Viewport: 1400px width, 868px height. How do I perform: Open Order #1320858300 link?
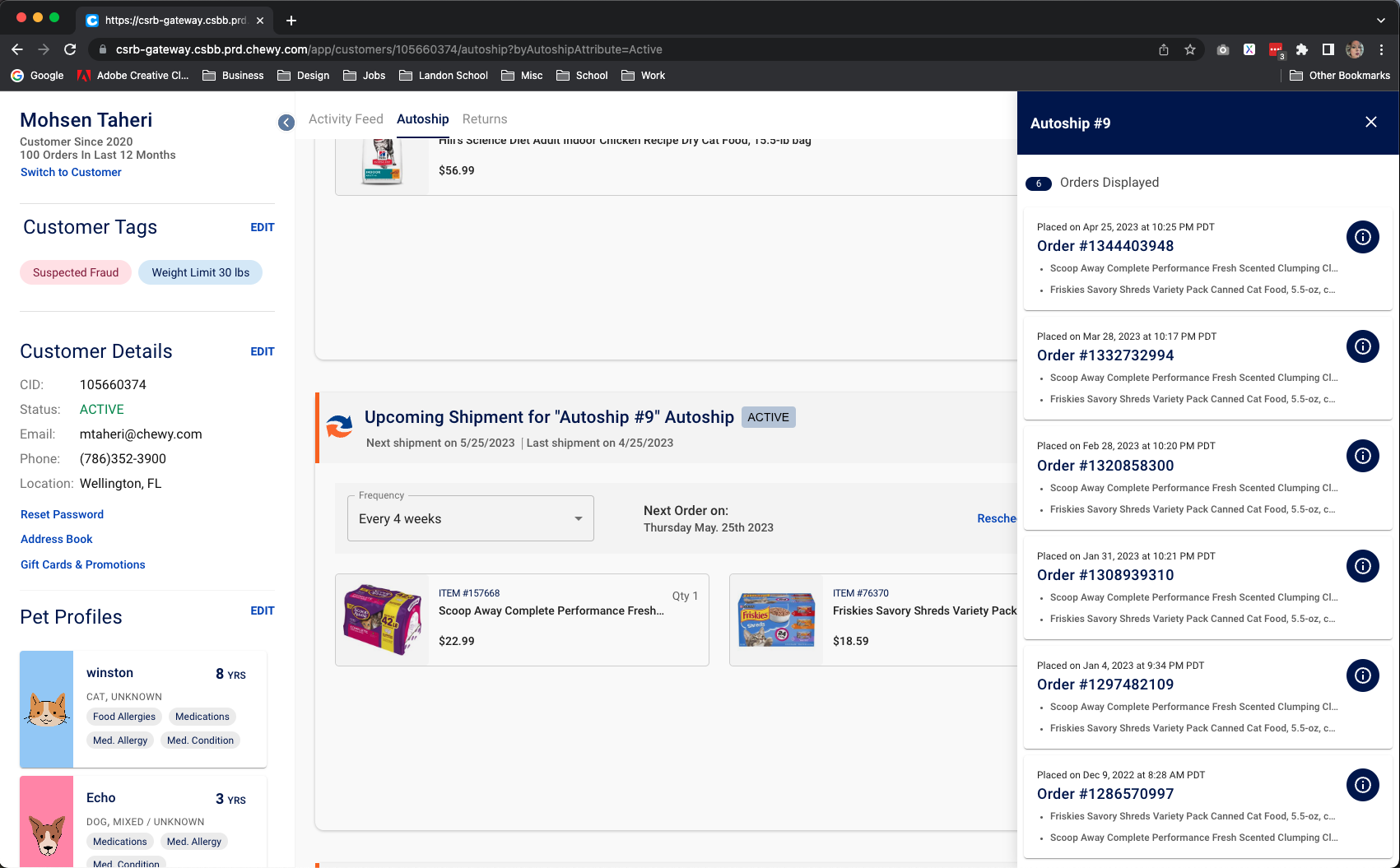pyautogui.click(x=1105, y=466)
